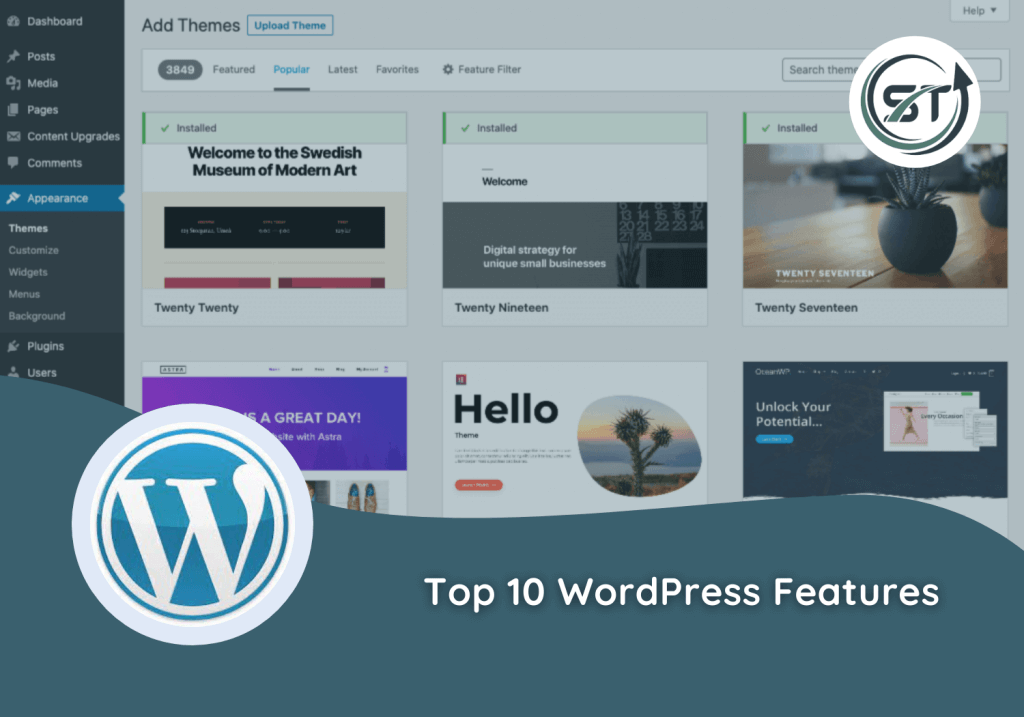Switch to the Featured themes tab

coord(233,70)
